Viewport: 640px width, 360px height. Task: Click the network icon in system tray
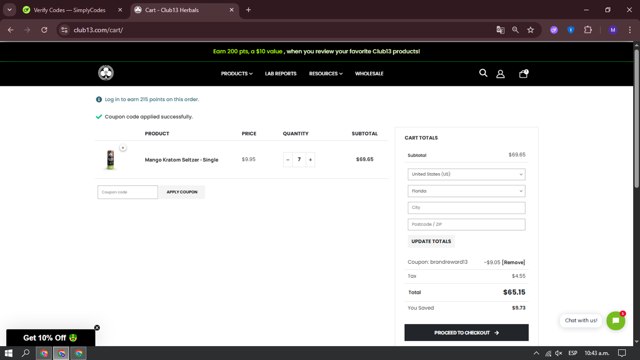coord(548,353)
